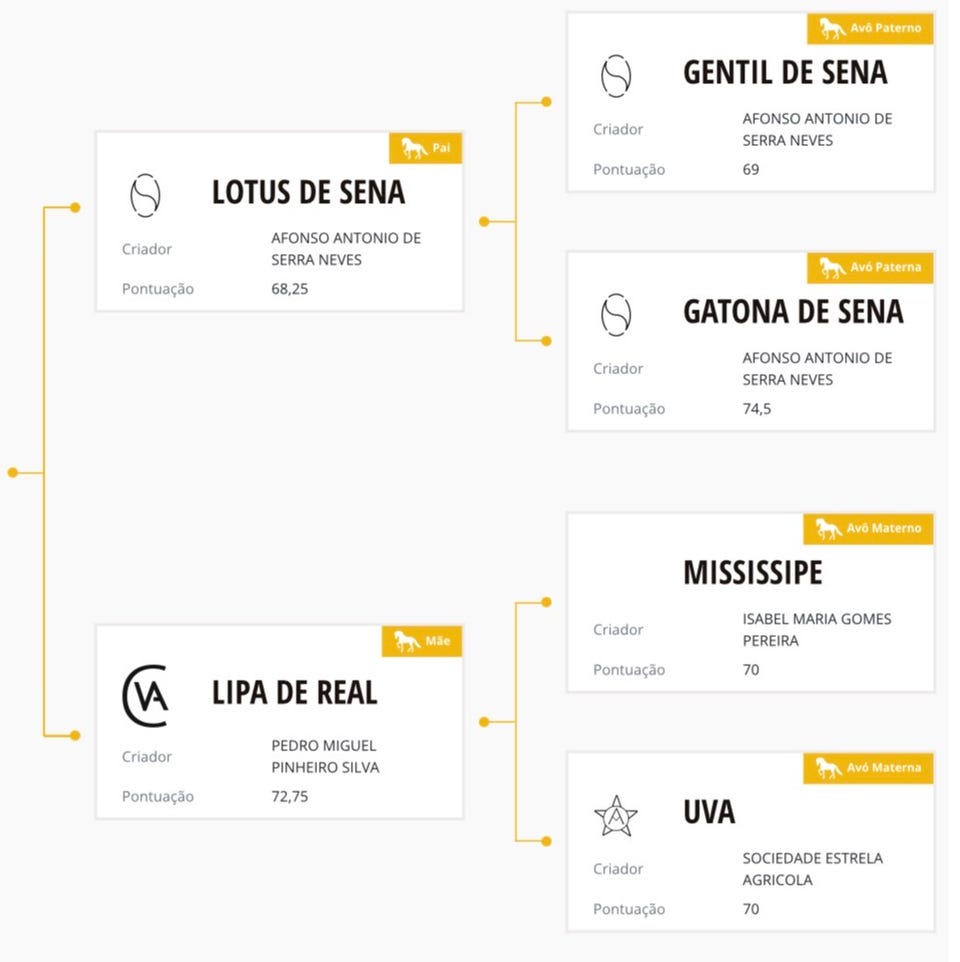Image resolution: width=960 pixels, height=962 pixels.
Task: Click the horse icon in the Avô Paterno badge
Action: tap(832, 29)
